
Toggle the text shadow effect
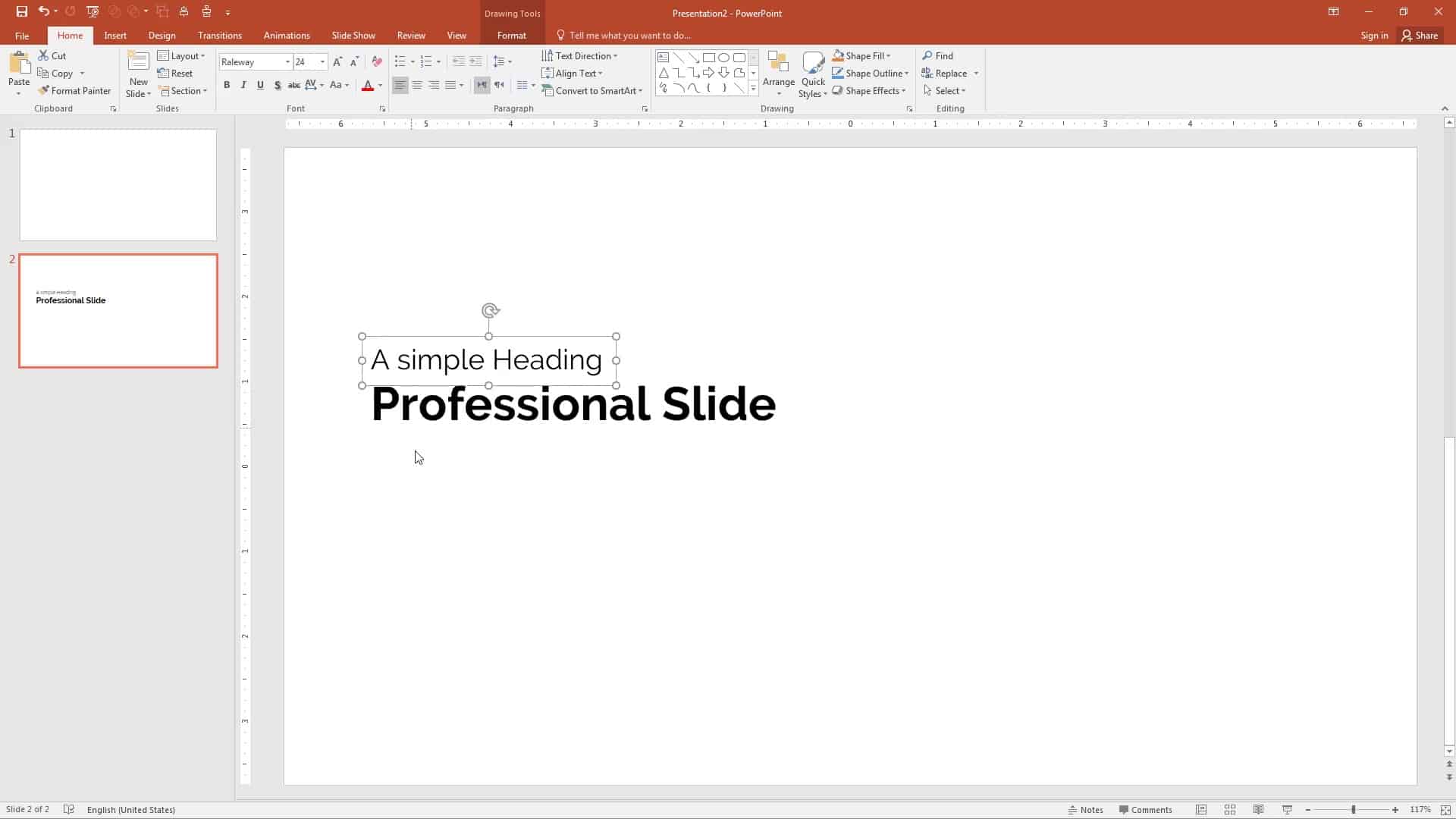278,85
